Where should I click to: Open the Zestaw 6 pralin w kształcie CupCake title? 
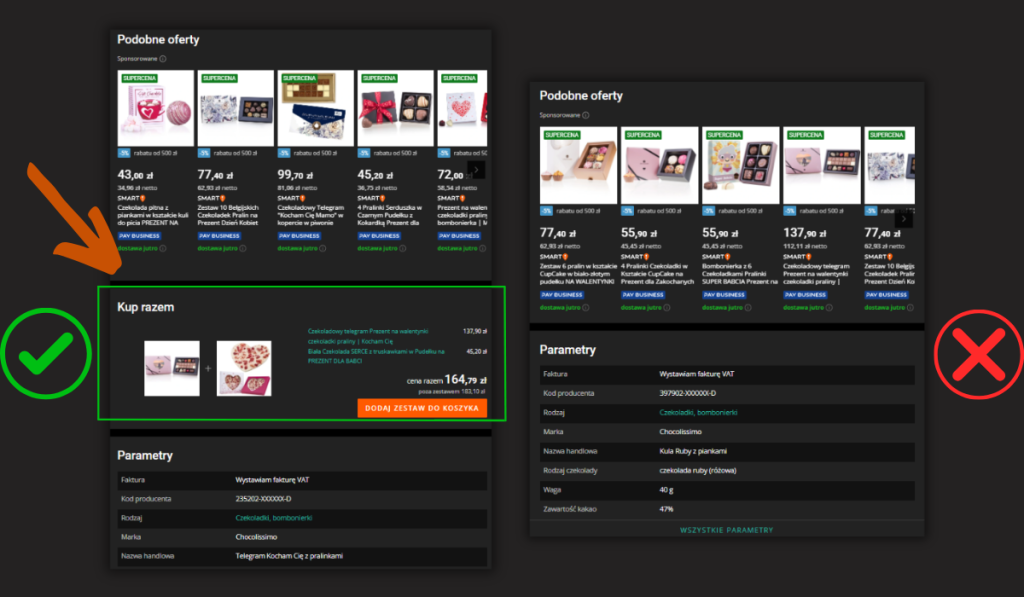tap(579, 274)
